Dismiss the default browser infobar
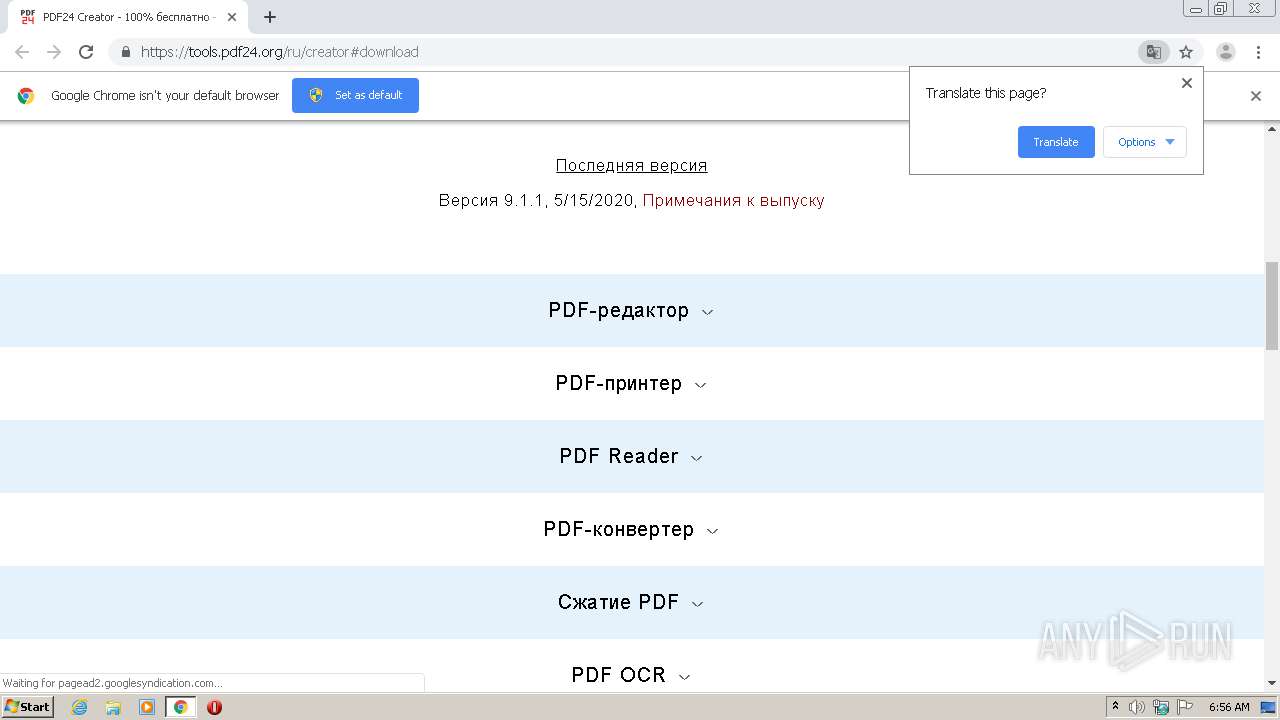The width and height of the screenshot is (1280, 720). click(1256, 96)
